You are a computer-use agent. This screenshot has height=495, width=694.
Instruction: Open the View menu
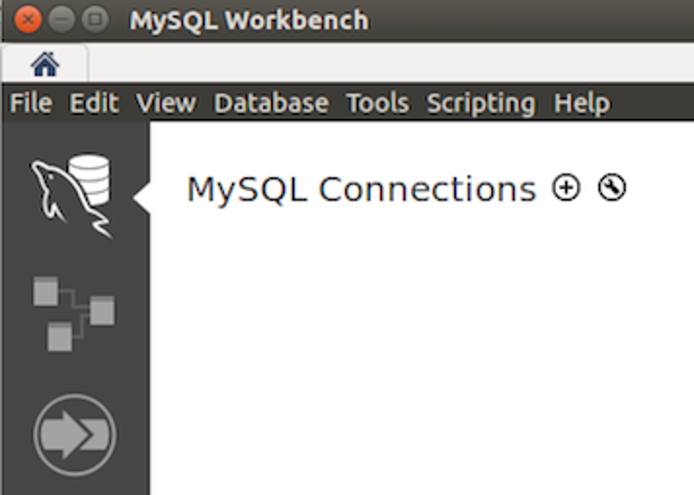(166, 103)
